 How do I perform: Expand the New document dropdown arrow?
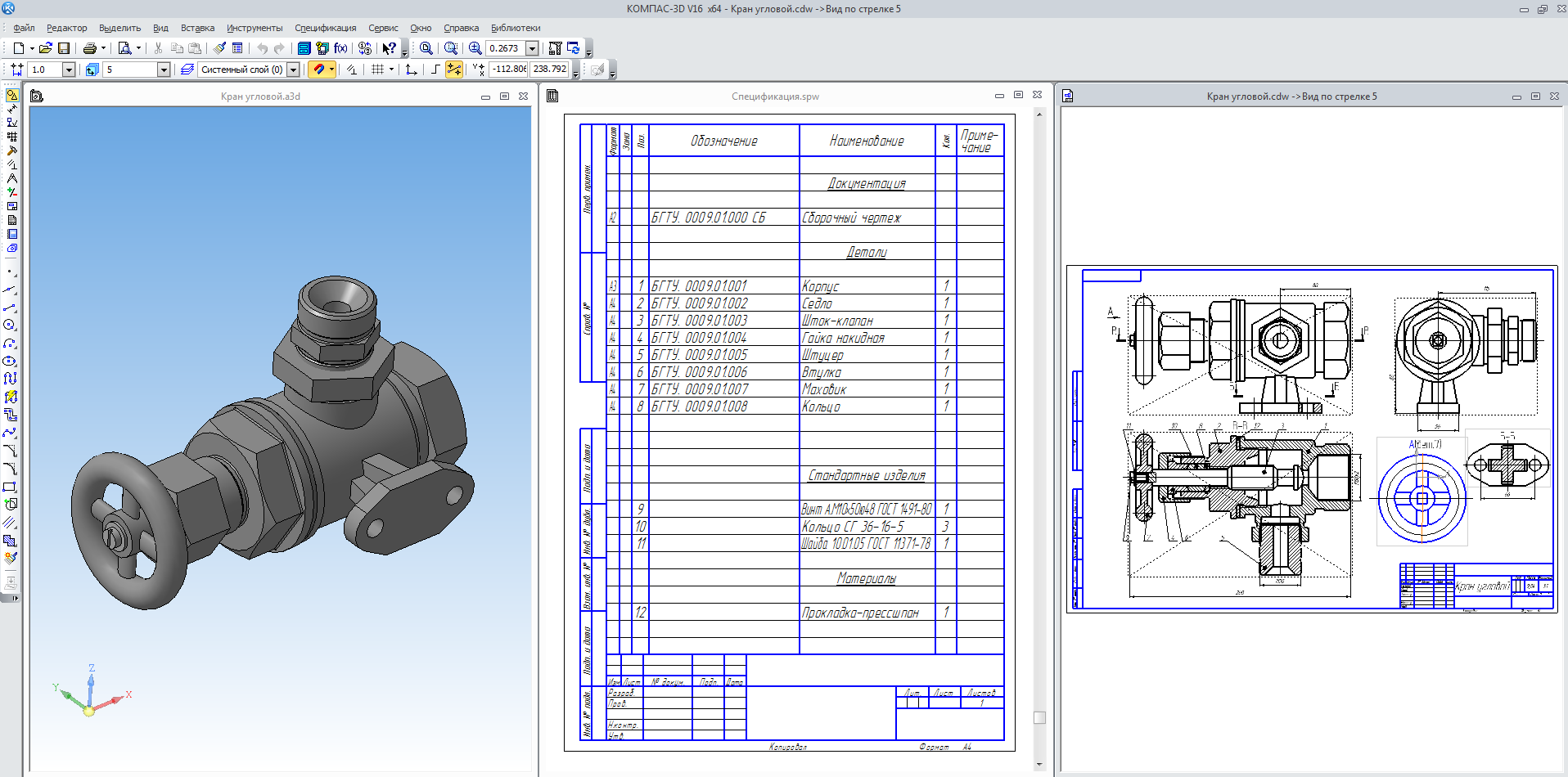pyautogui.click(x=32, y=48)
